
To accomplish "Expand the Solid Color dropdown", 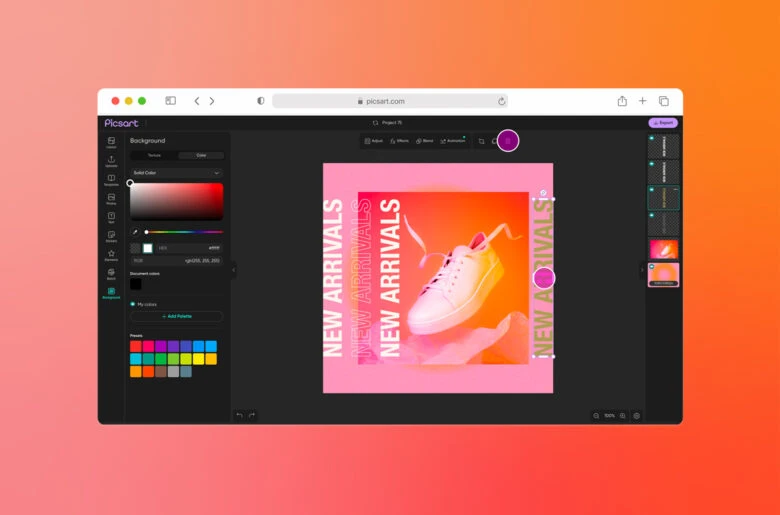I will tap(176, 173).
